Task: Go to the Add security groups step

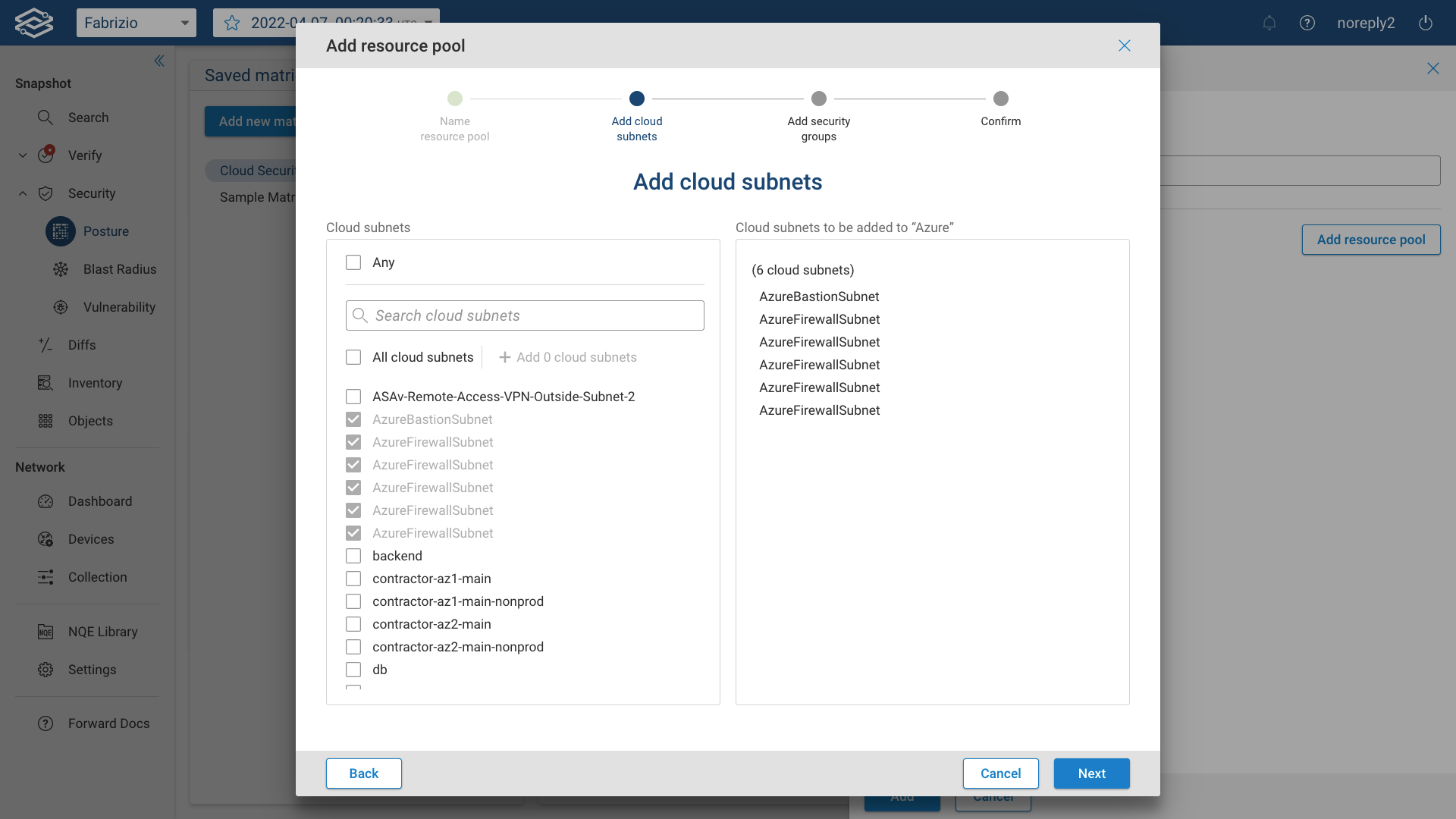Action: 819,99
